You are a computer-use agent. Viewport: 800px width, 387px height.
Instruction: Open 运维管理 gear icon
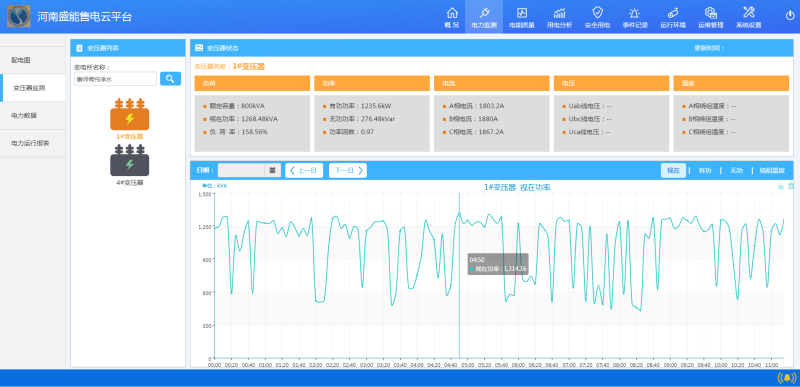pyautogui.click(x=711, y=13)
